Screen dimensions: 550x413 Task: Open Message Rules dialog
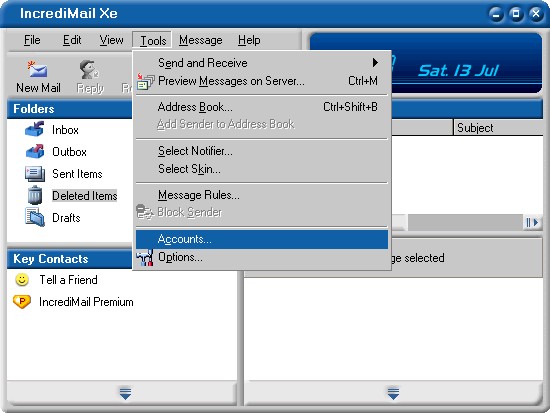click(x=262, y=195)
